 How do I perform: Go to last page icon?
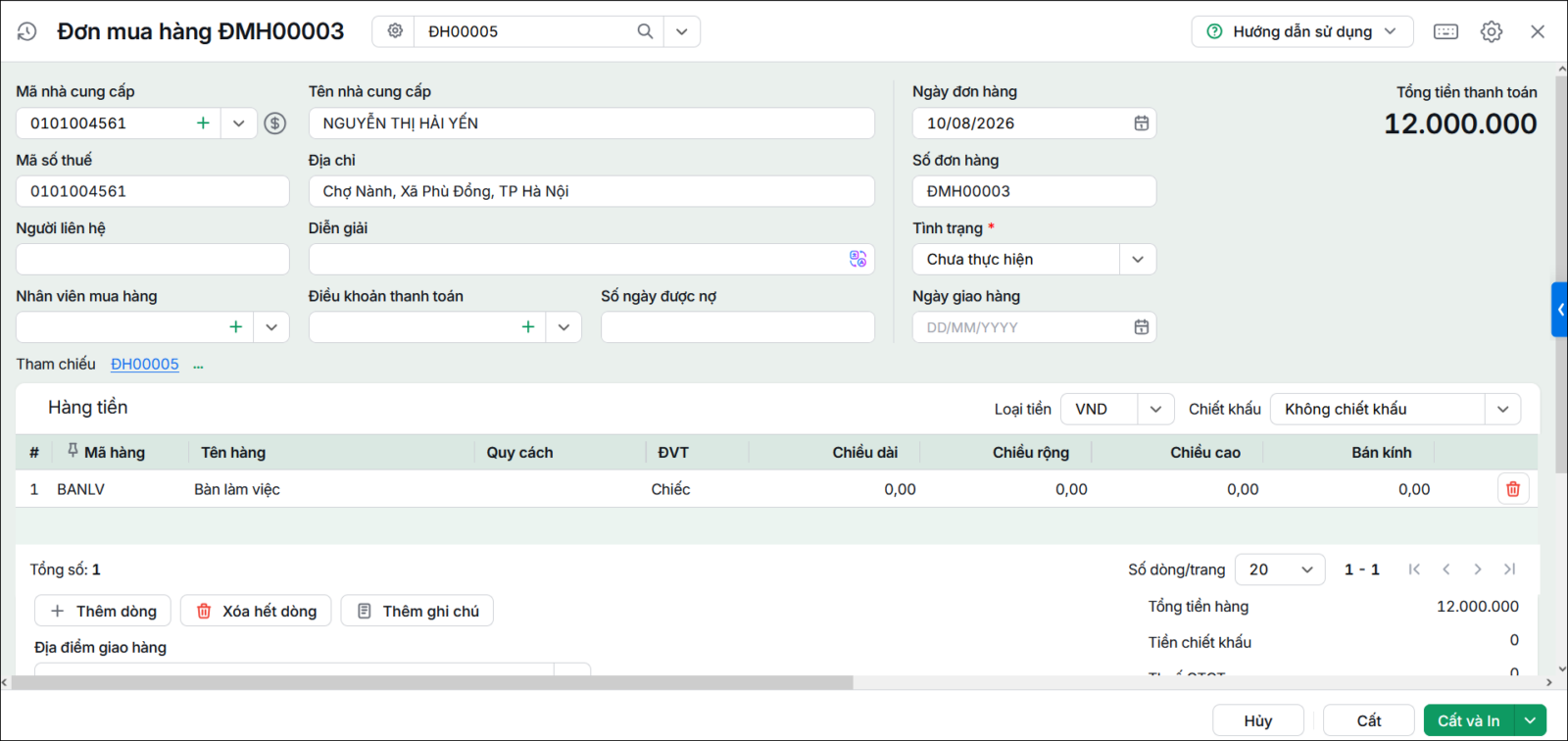point(1510,569)
